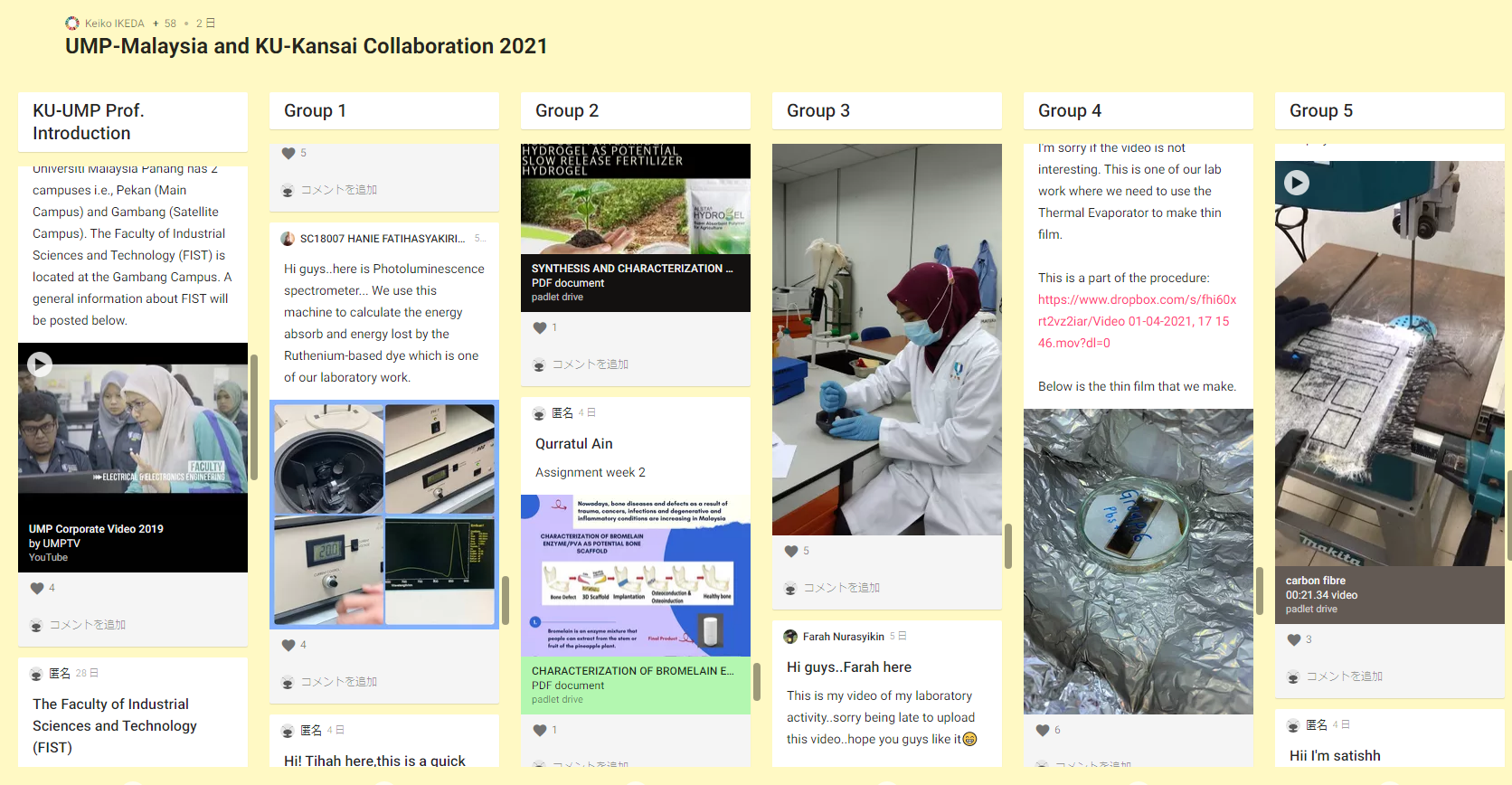Image resolution: width=1512 pixels, height=785 pixels.
Task: Like the Photoluminescence spectrometer post
Action: point(288,646)
